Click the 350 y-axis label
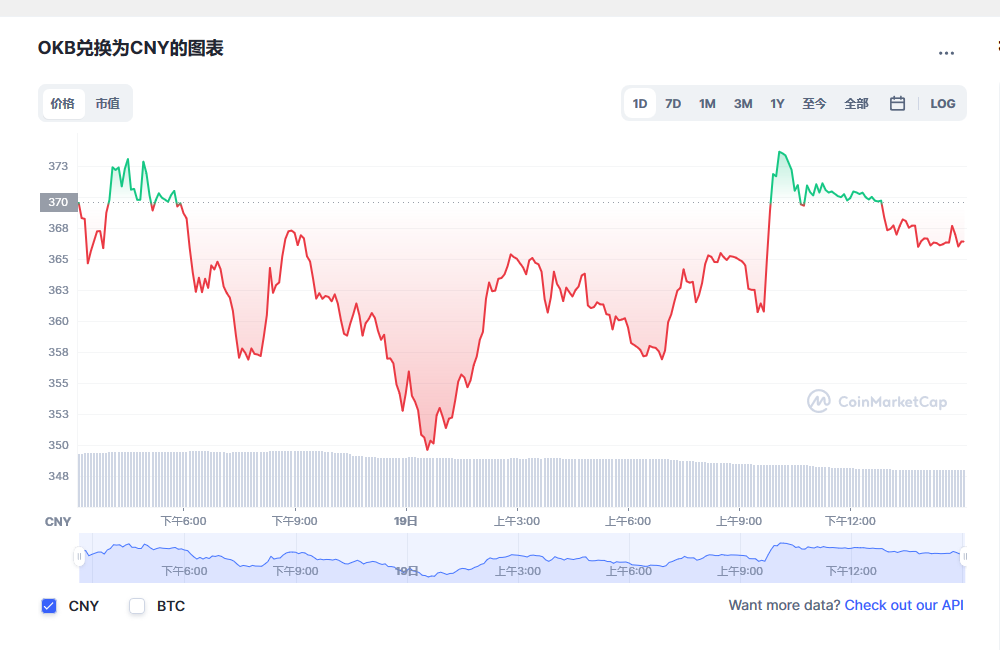The image size is (1000, 650). (58, 445)
